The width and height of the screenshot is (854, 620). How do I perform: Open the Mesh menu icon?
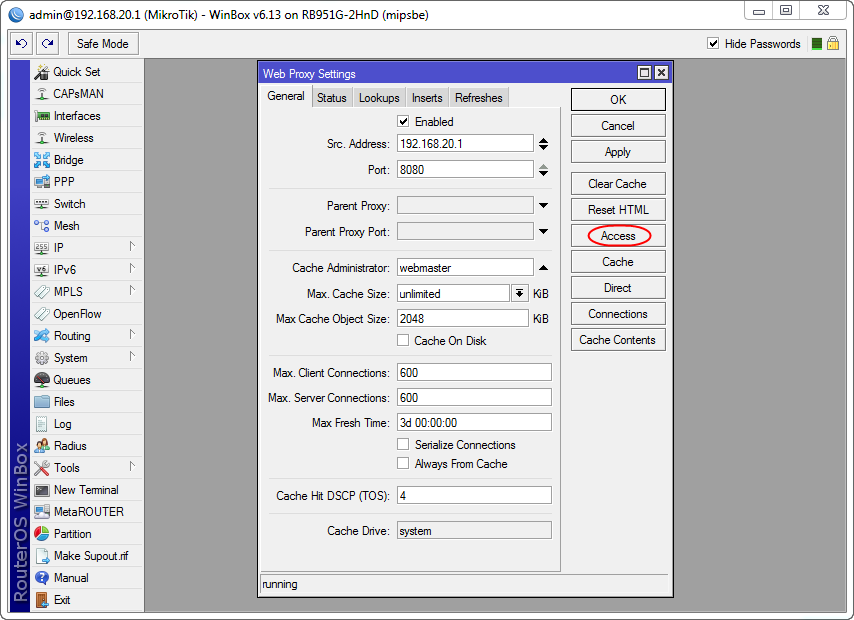click(x=42, y=226)
